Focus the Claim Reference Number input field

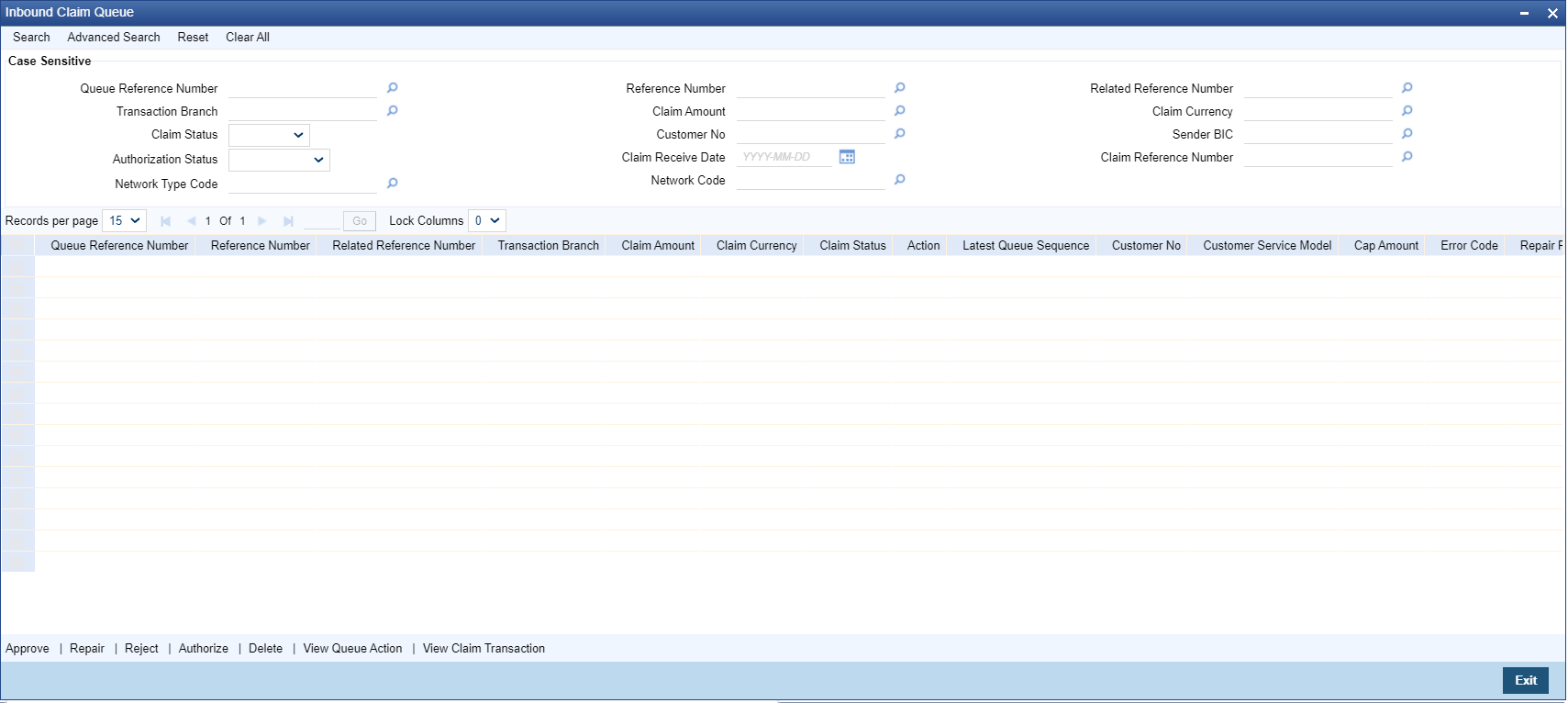click(1318, 158)
